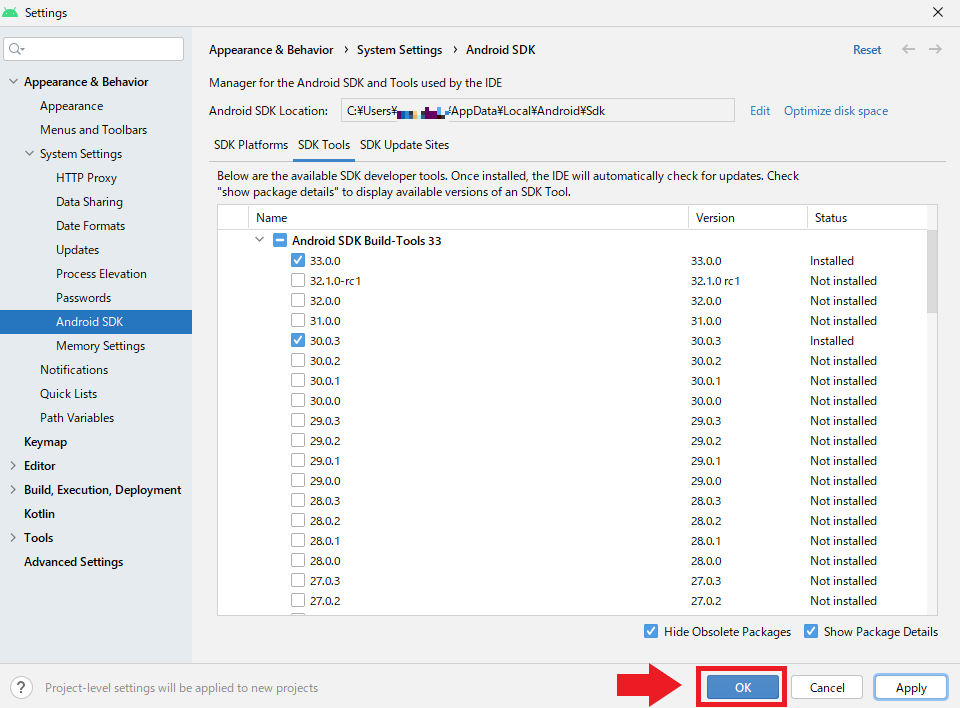
Task: Click the Cancel button
Action: [827, 687]
